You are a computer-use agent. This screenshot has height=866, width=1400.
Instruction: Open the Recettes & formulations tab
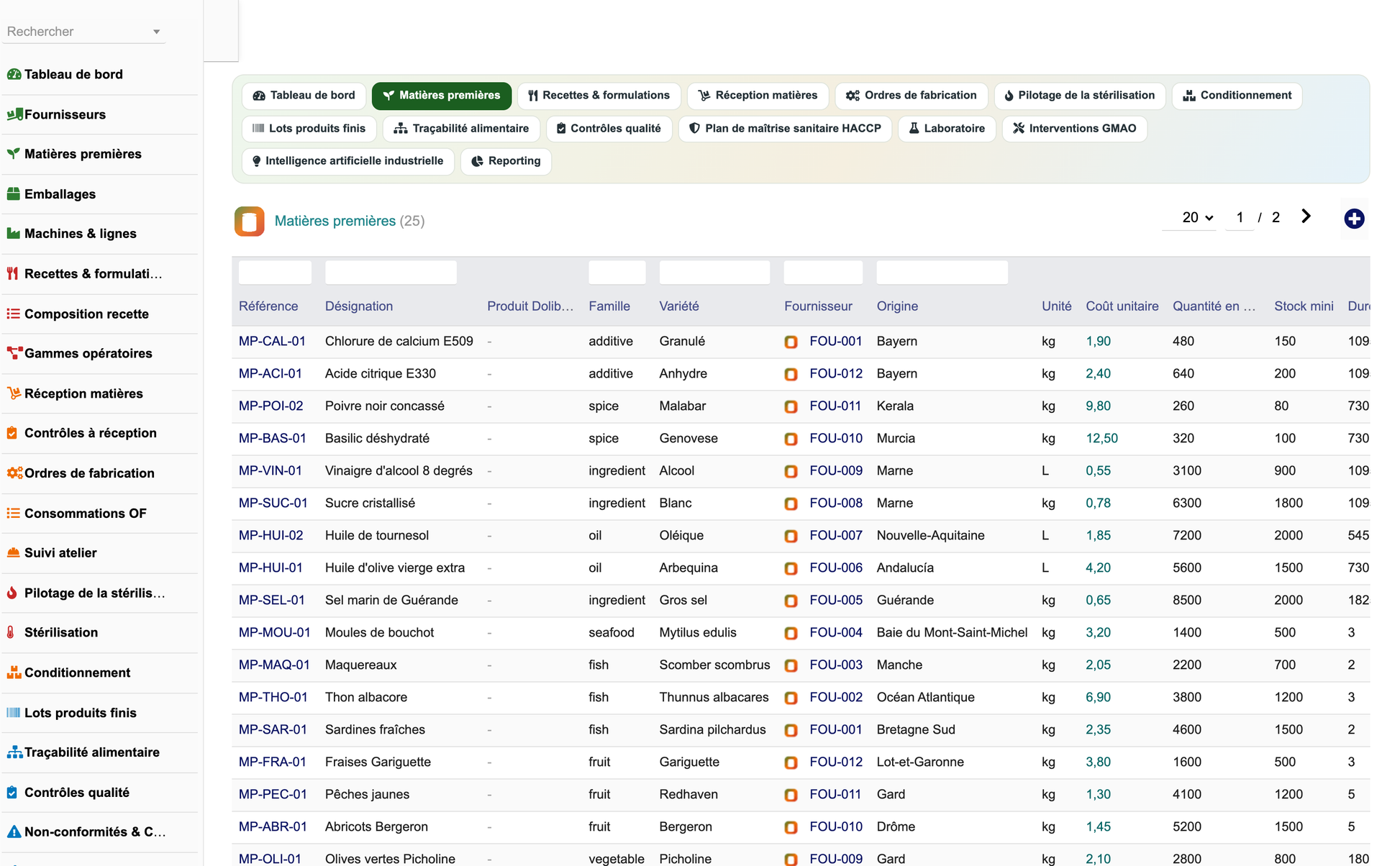click(599, 96)
